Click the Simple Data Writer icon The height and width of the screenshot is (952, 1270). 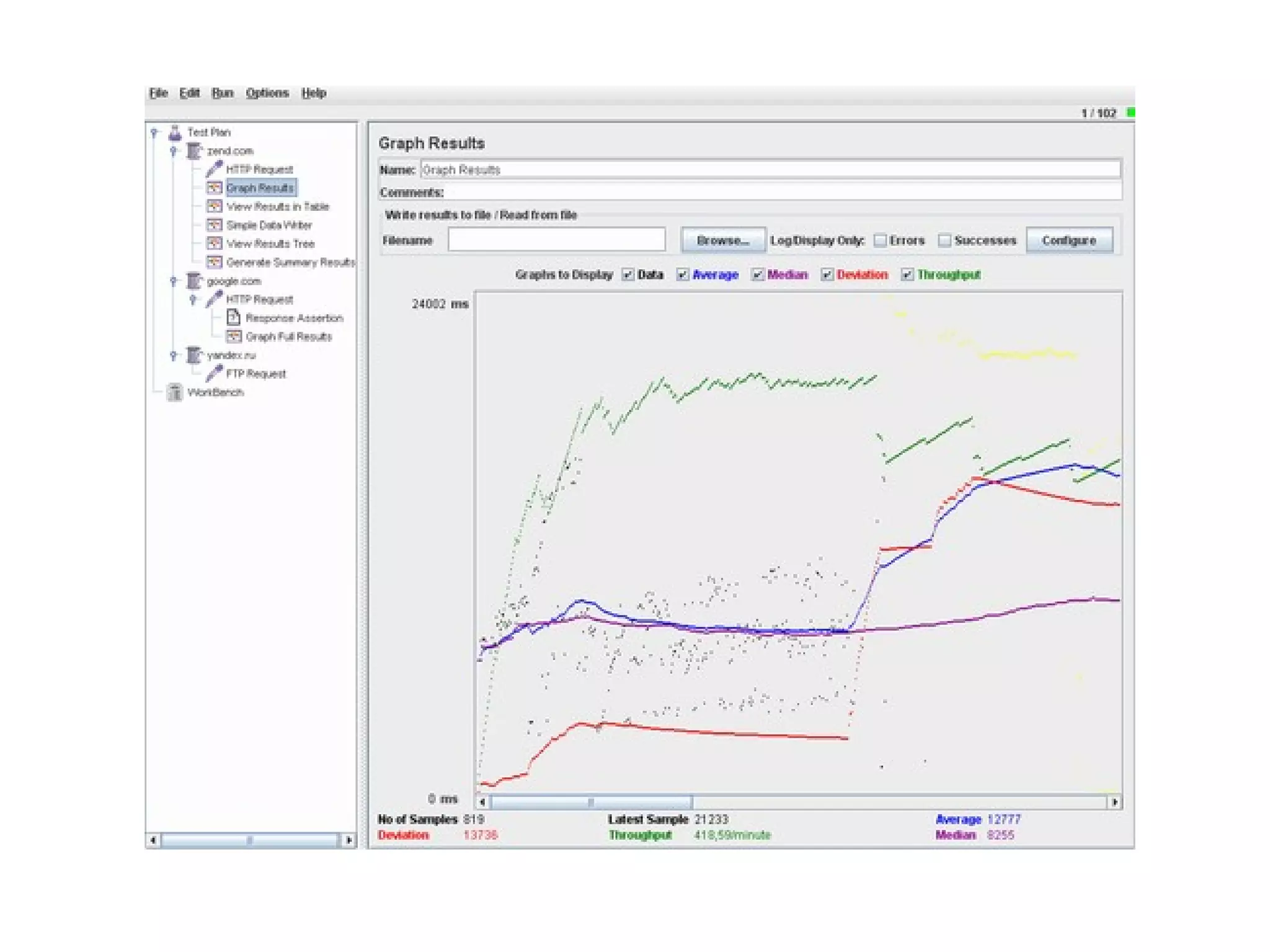pyautogui.click(x=214, y=224)
